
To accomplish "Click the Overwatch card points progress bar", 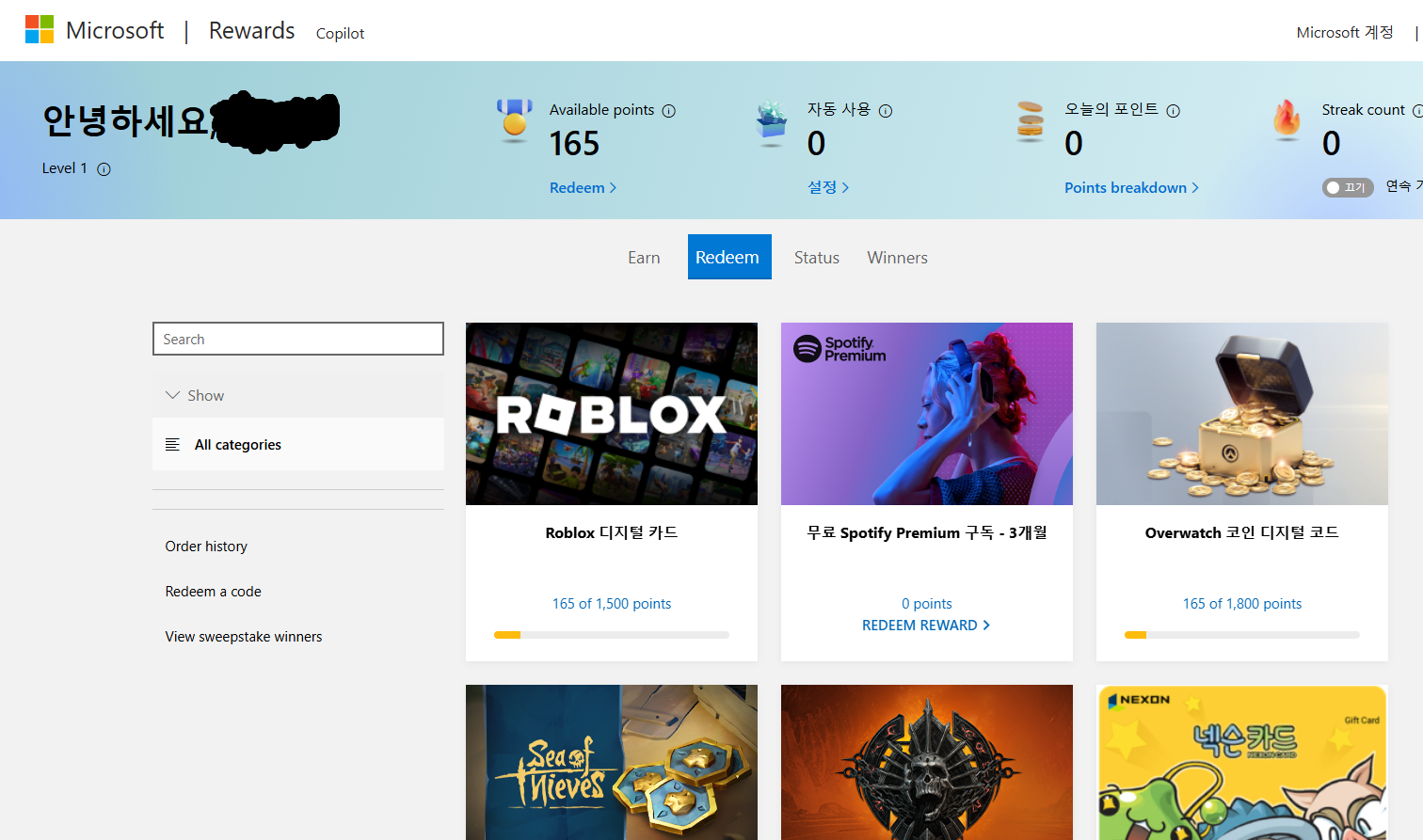I will tap(1242, 635).
